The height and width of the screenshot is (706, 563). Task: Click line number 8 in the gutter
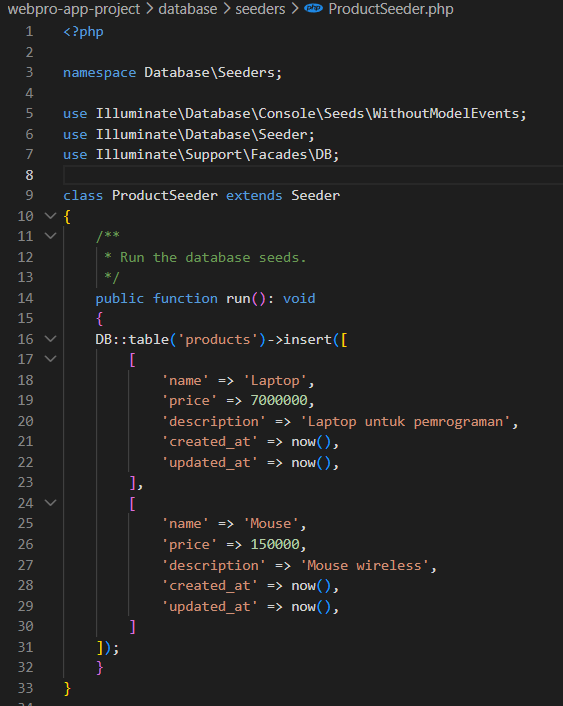(29, 175)
